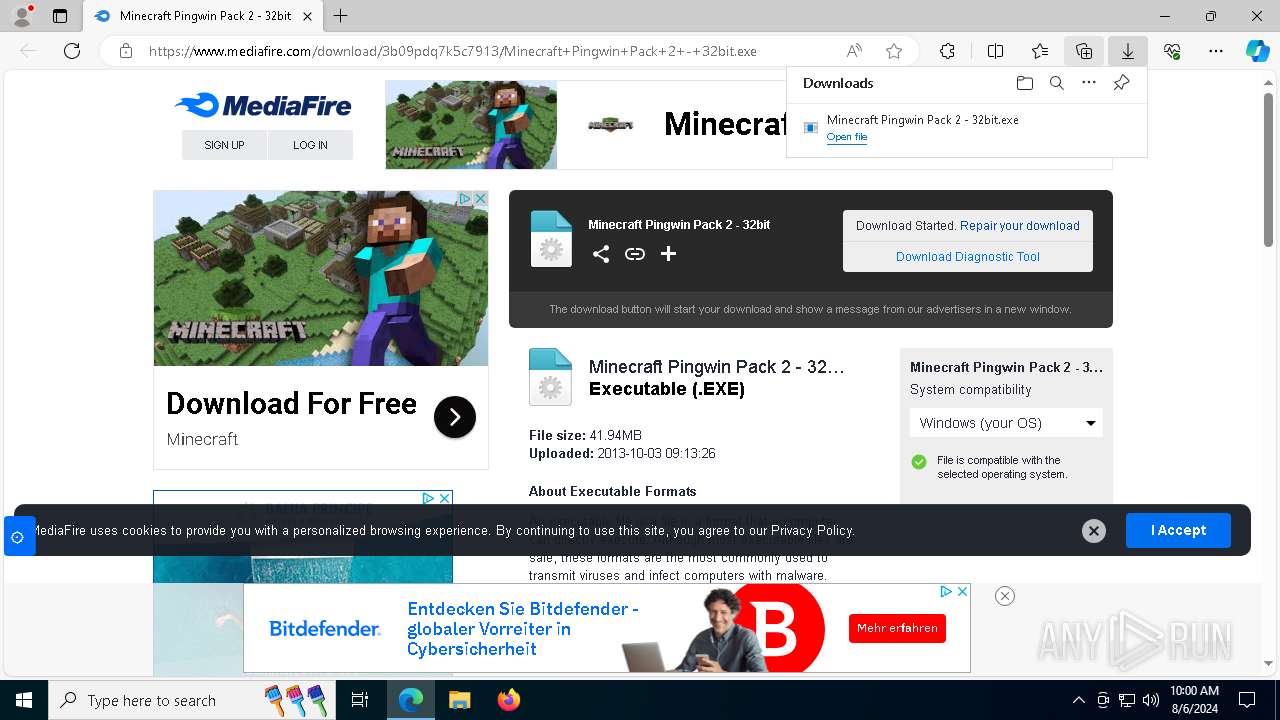Screen dimensions: 1280x720
Task: Open File Explorer from taskbar
Action: pos(459,700)
